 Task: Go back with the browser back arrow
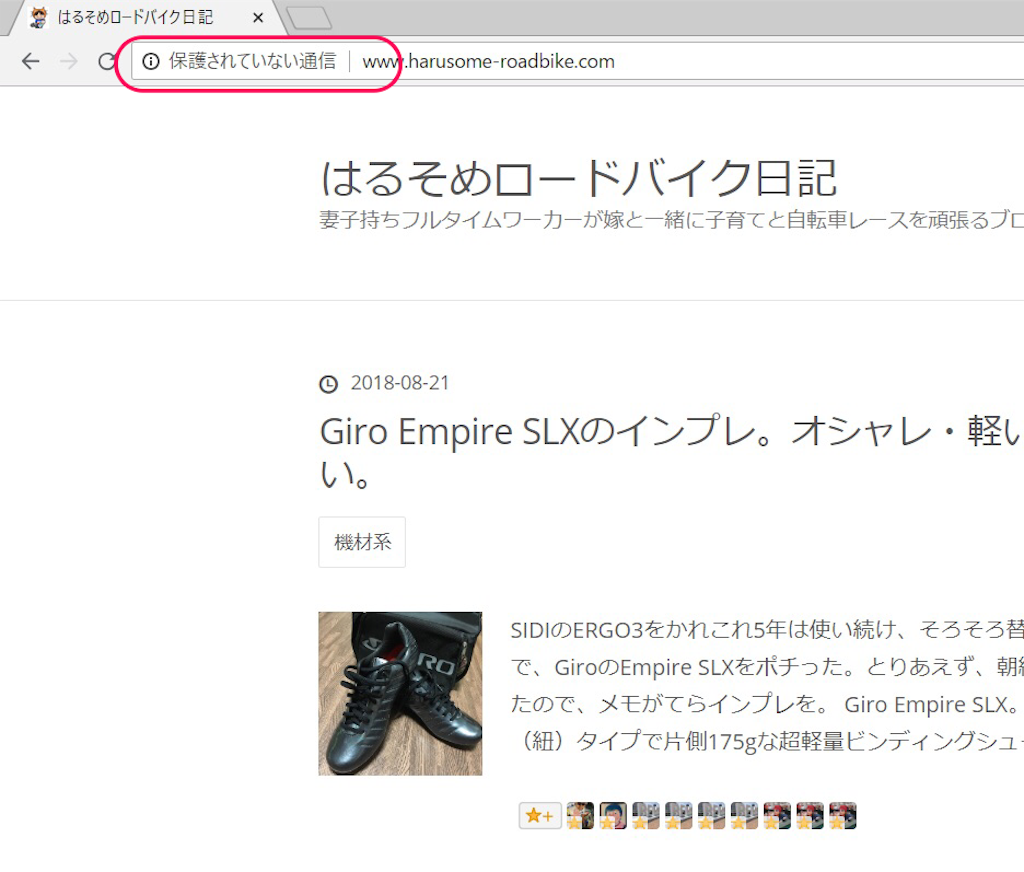click(x=31, y=61)
